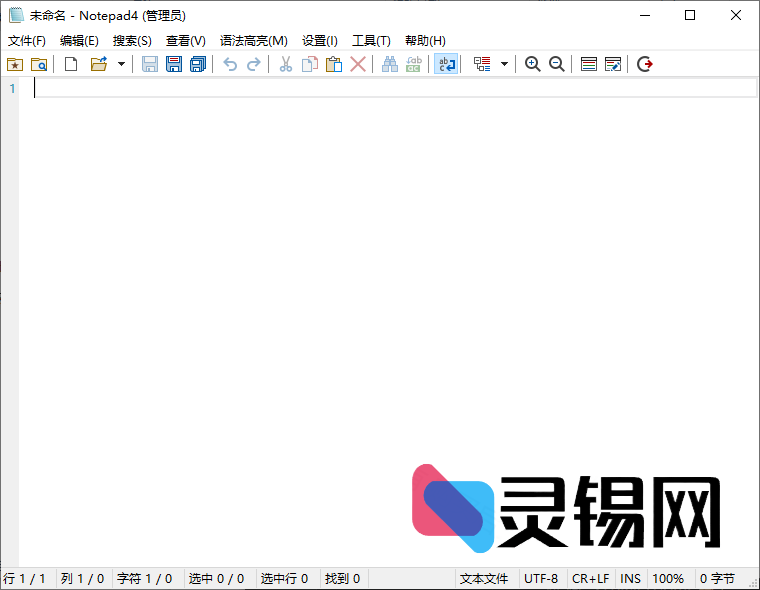Click the Cut scissors icon
The width and height of the screenshot is (760, 590).
click(286, 64)
